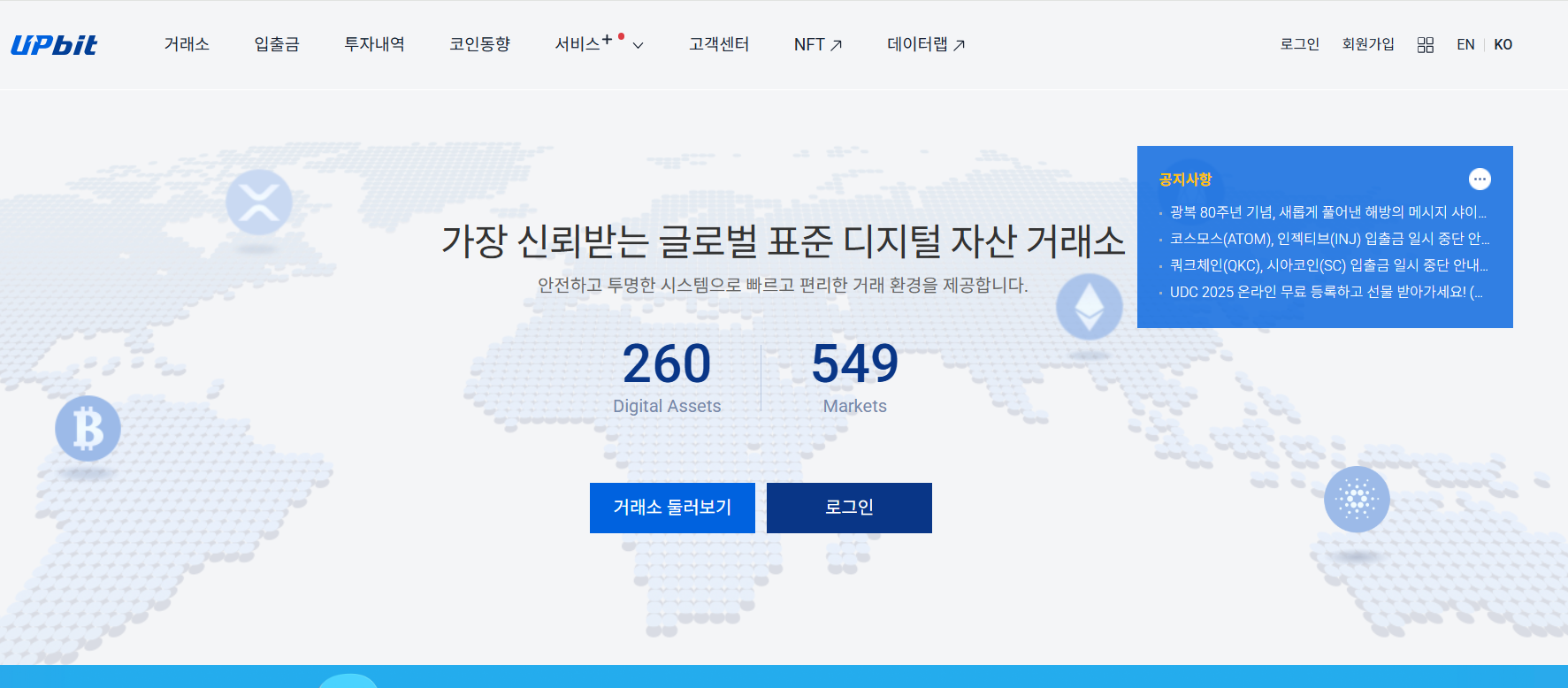Expand the 서비스+ dropdown chevron

pyautogui.click(x=638, y=45)
